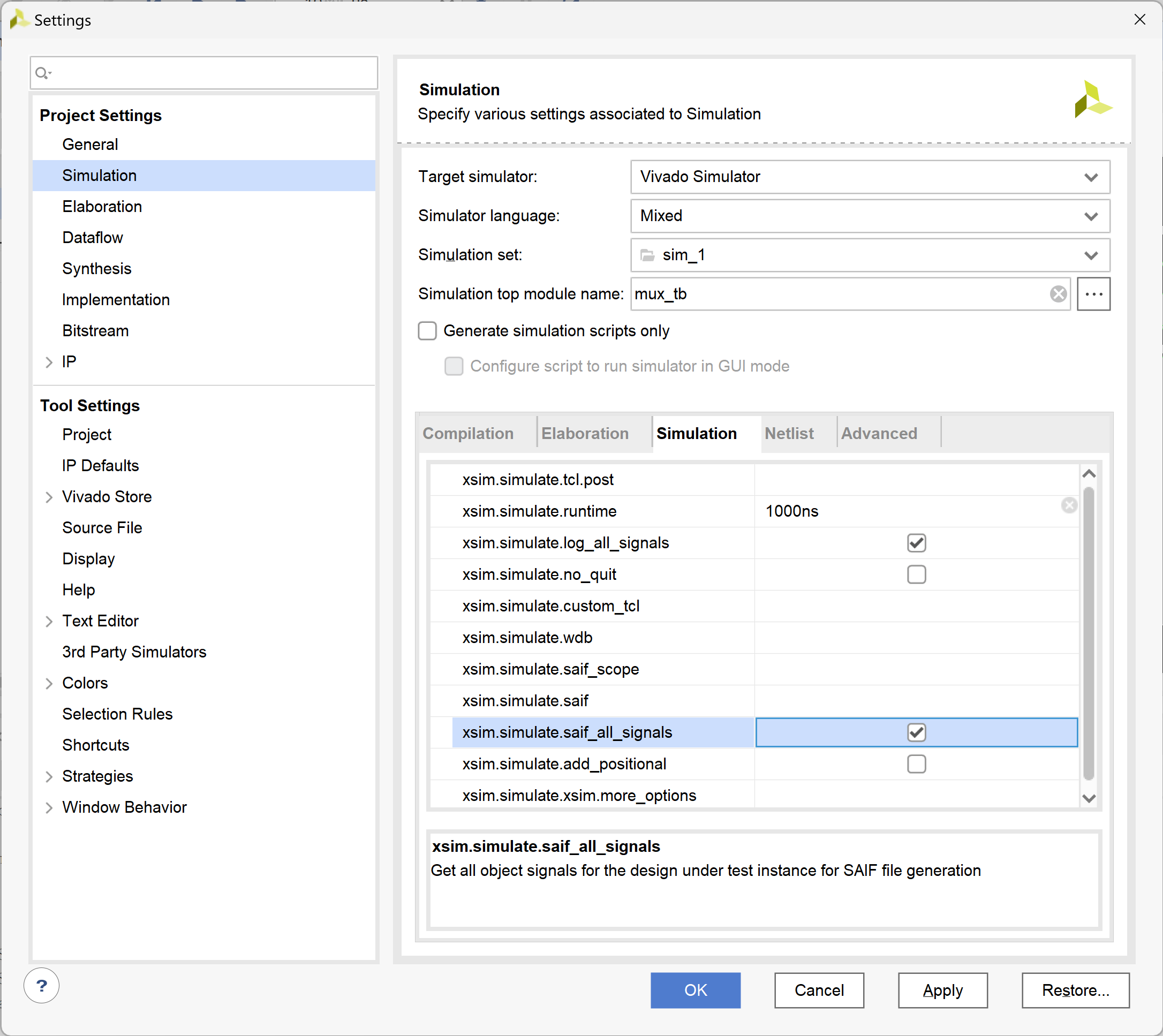Open the top module browse dialog (ellipsis button)
Viewport: 1163px width, 1036px height.
(1093, 294)
